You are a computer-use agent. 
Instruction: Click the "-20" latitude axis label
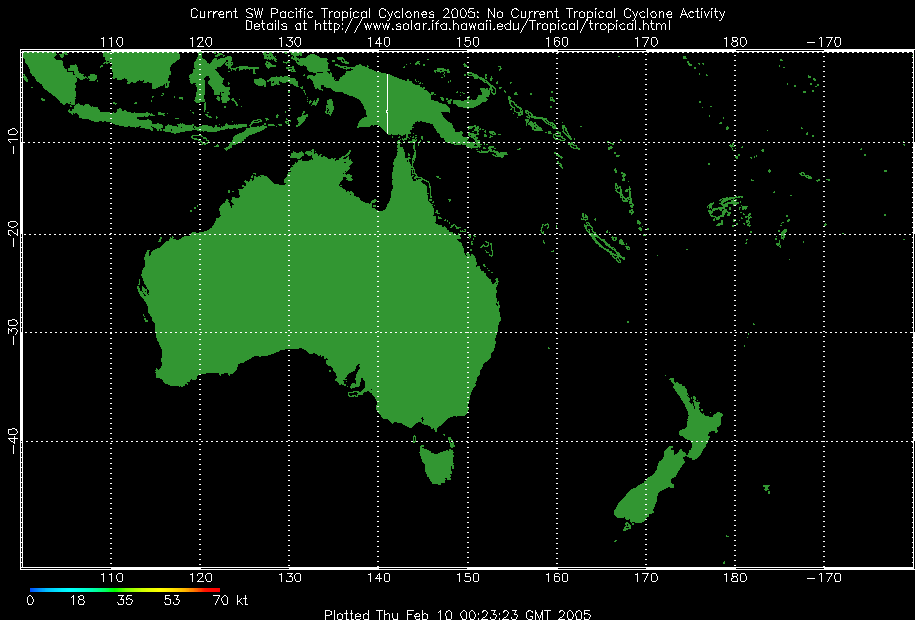[x=13, y=234]
